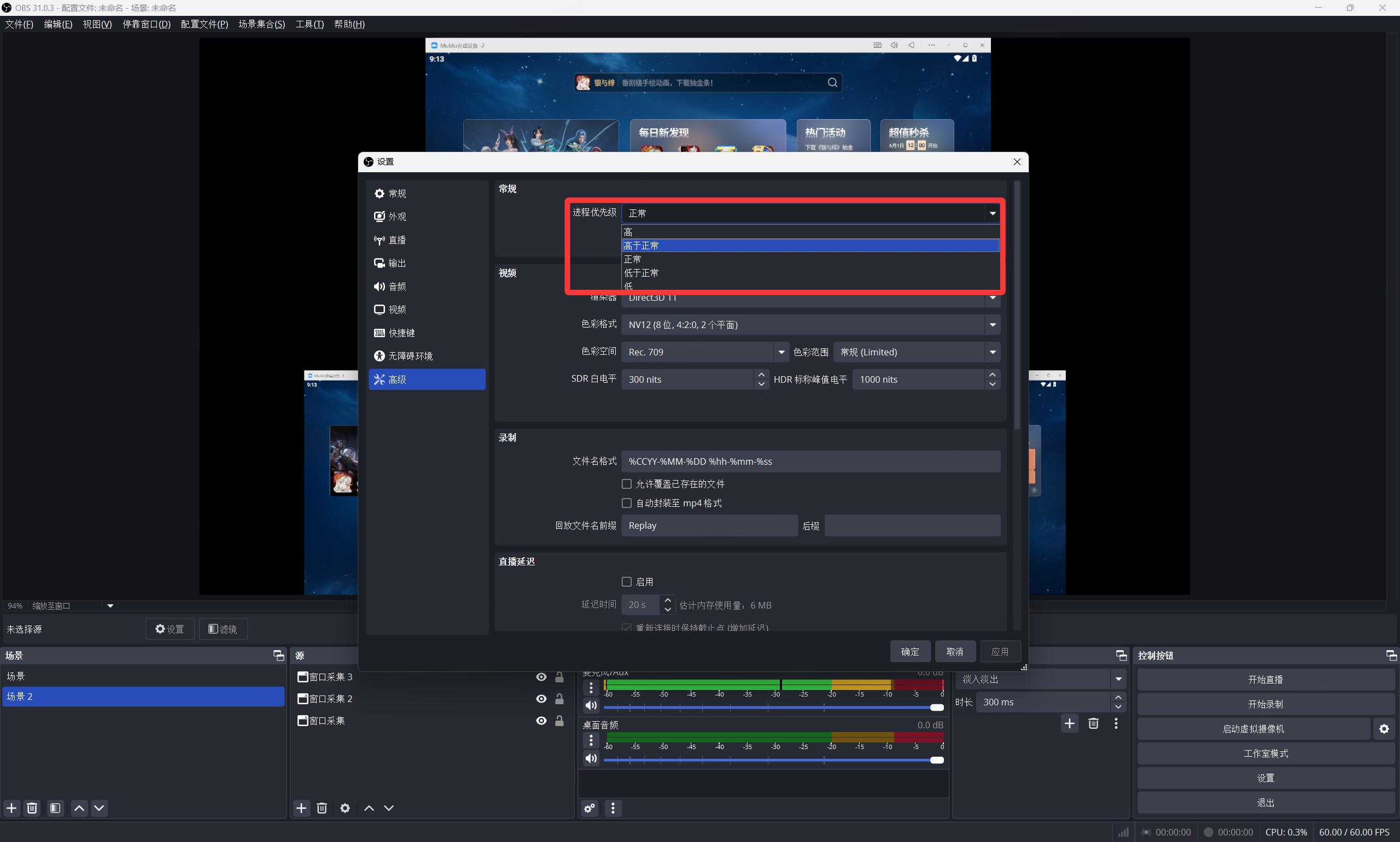Delete the selected scene with the trash icon
Viewport: 1400px width, 842px height.
(32, 808)
